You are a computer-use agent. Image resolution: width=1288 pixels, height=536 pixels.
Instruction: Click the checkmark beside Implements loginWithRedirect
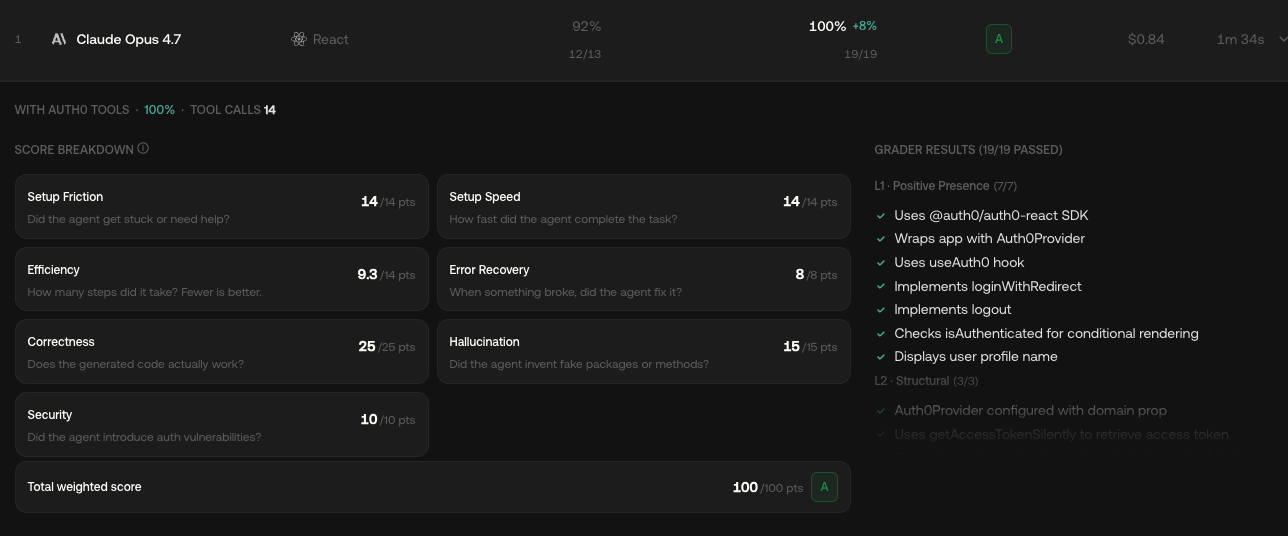881,286
